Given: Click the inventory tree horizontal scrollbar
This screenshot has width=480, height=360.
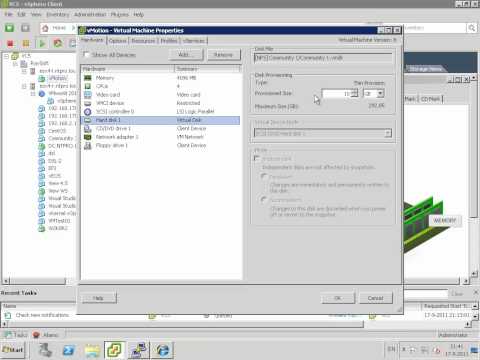Looking at the screenshot, I should point(37,281).
